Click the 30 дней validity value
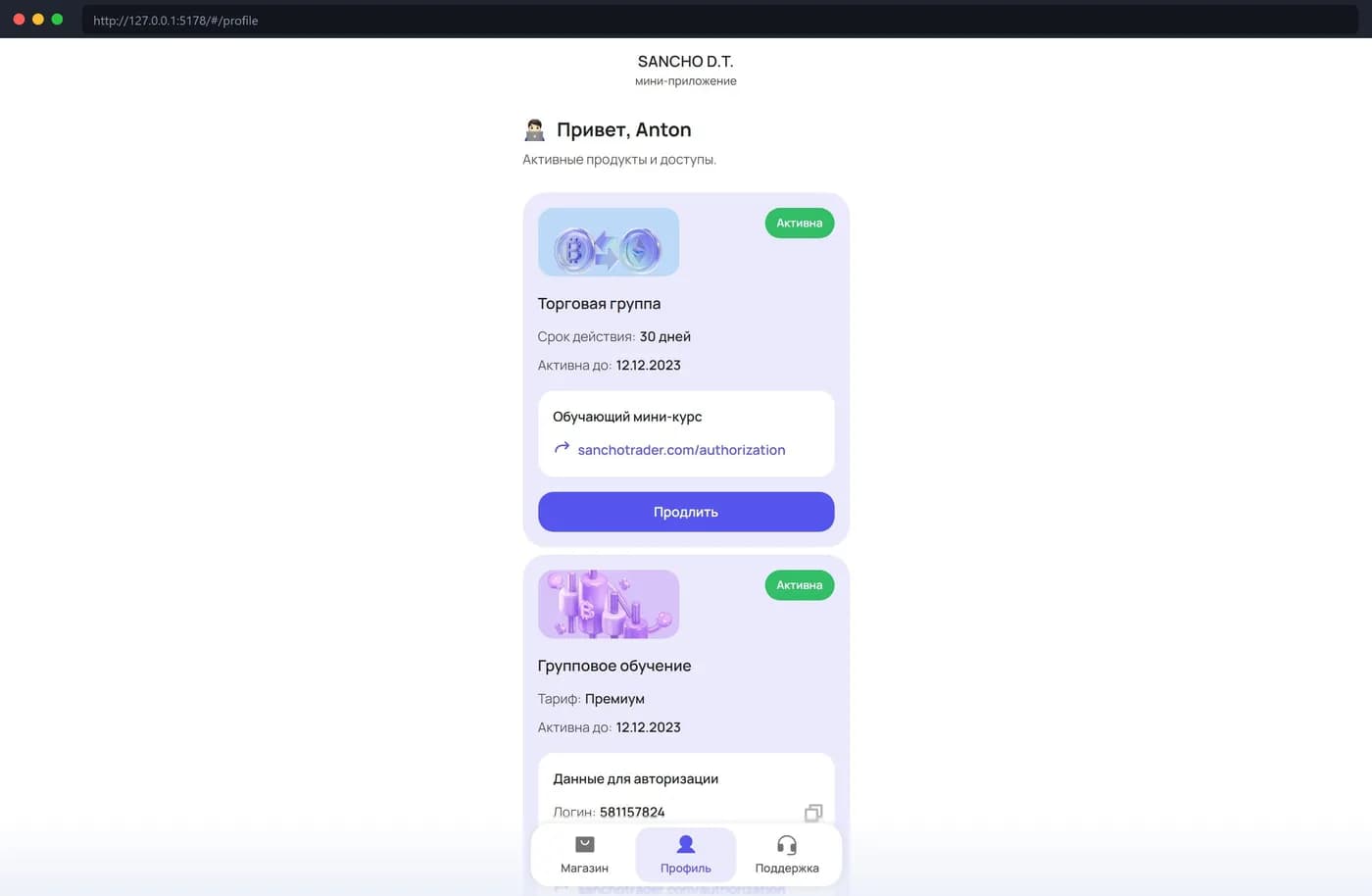 coord(665,336)
